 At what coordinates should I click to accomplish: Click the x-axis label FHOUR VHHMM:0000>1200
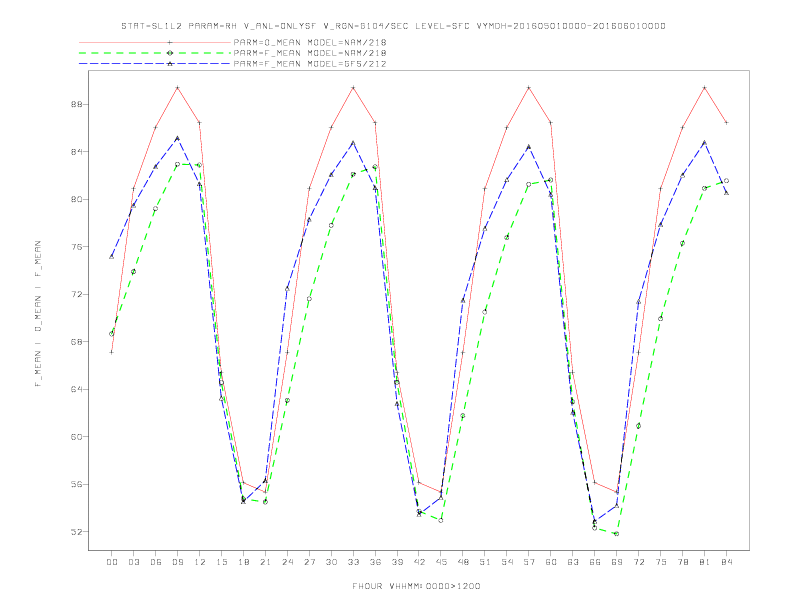coord(416,586)
